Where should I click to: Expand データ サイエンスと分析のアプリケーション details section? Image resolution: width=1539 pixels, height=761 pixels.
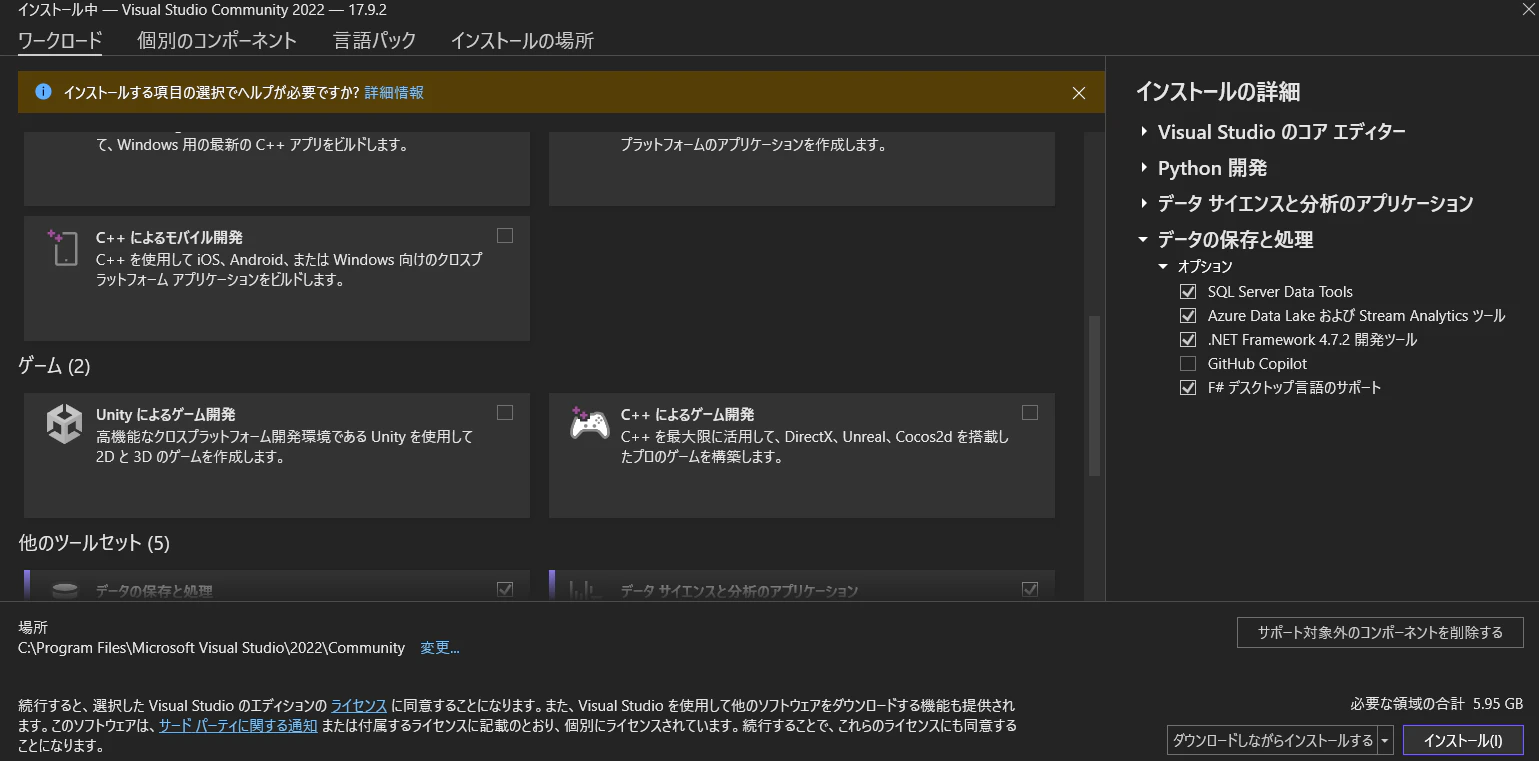click(1144, 203)
